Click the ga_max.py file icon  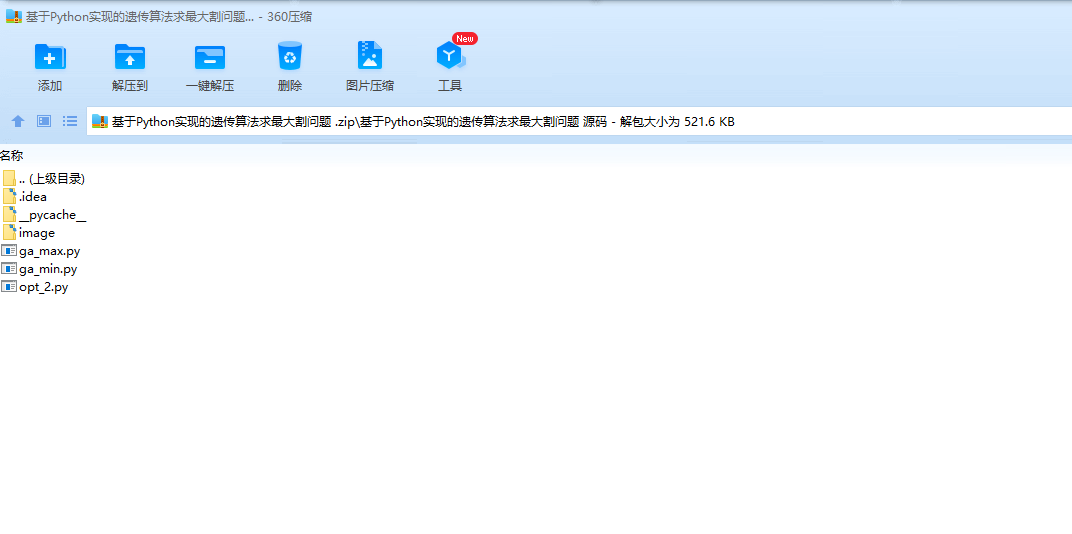9,251
